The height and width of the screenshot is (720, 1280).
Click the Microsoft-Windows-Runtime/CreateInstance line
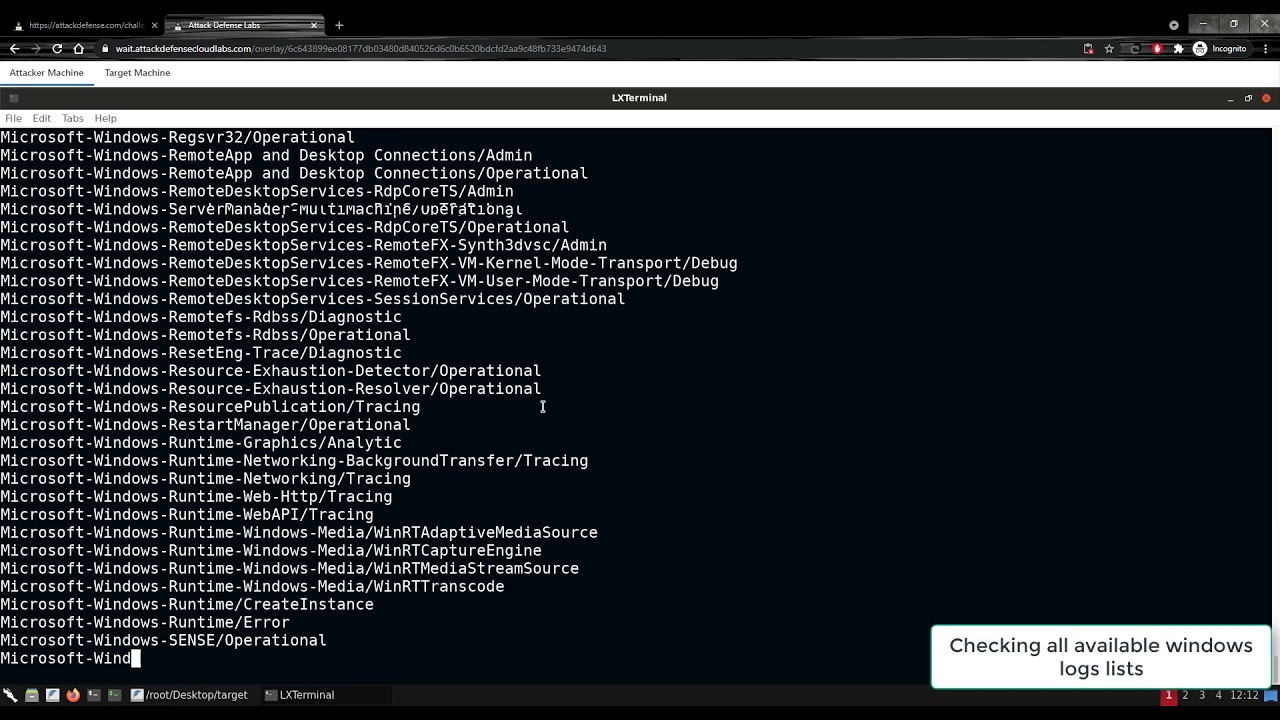187,604
